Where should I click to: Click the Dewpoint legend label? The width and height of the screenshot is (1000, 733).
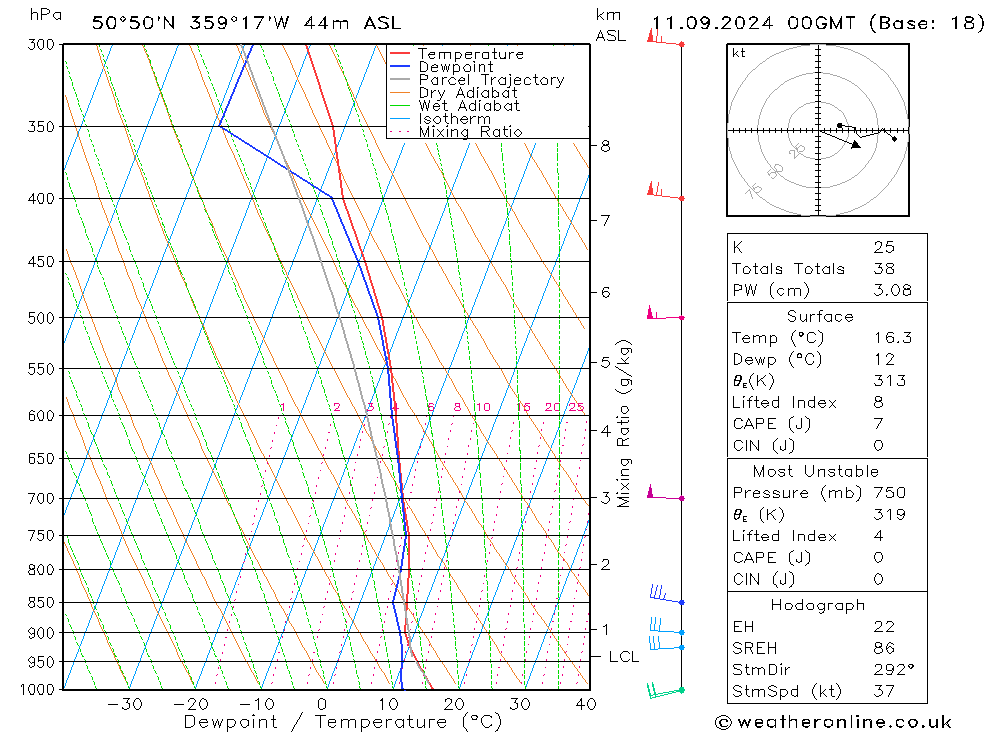pos(455,67)
